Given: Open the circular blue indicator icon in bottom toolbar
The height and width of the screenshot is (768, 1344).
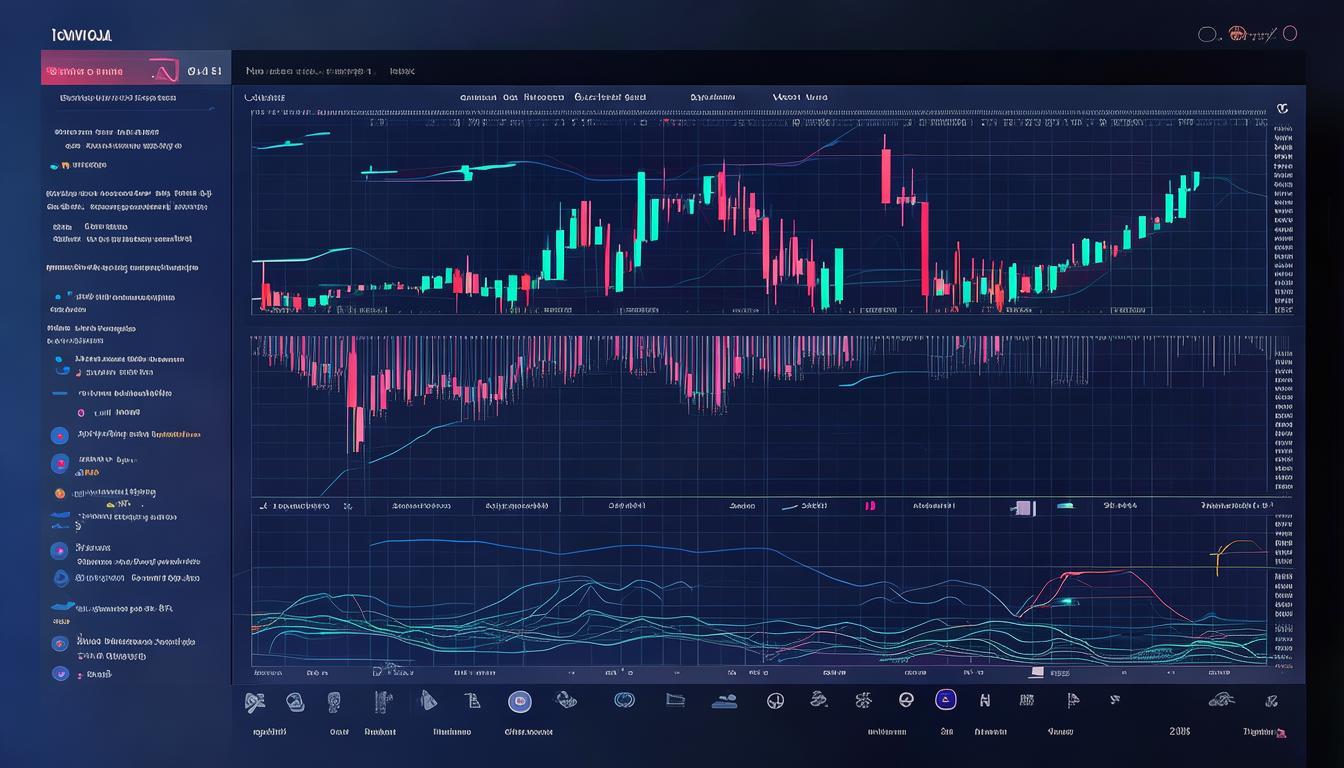Looking at the screenshot, I should point(519,700).
